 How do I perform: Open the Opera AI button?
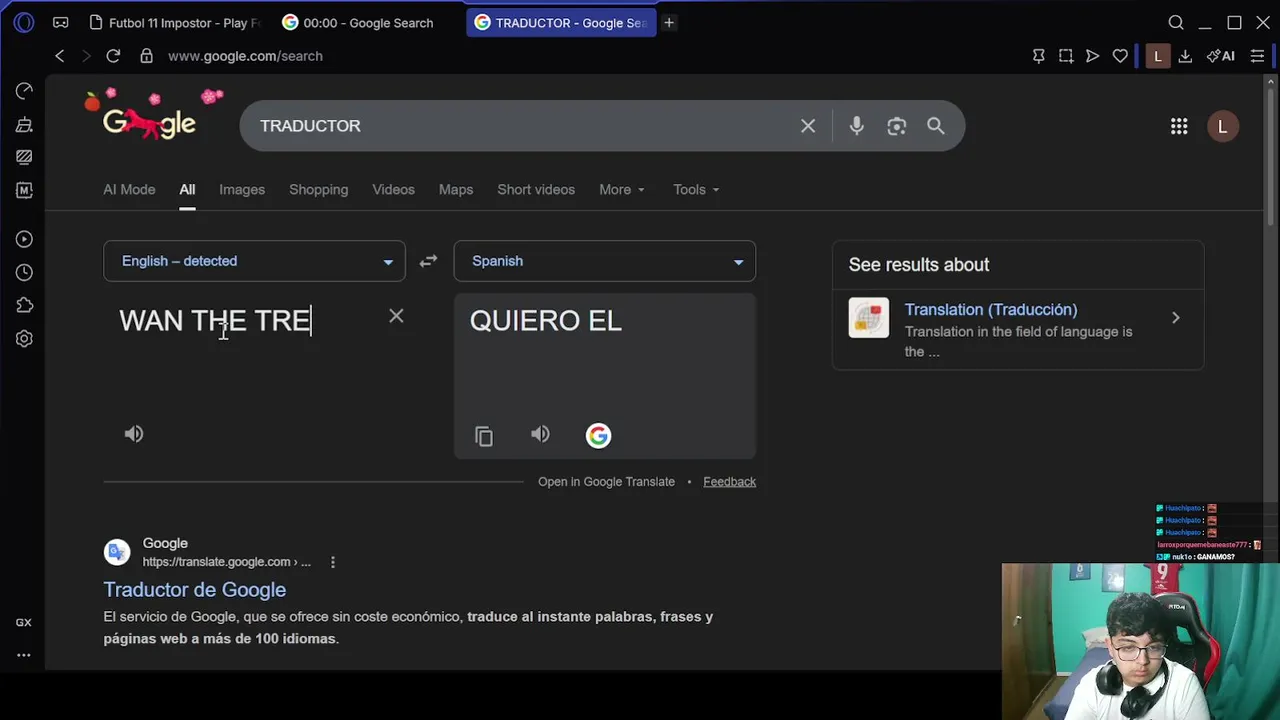coord(1220,56)
